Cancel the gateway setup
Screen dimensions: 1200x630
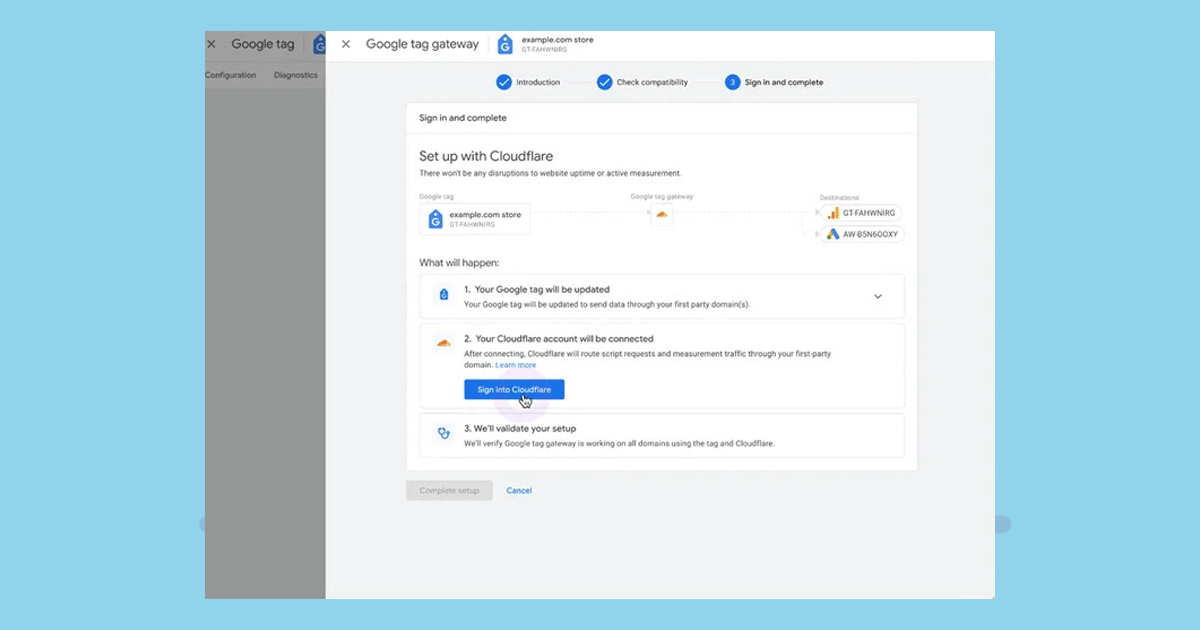tap(519, 491)
